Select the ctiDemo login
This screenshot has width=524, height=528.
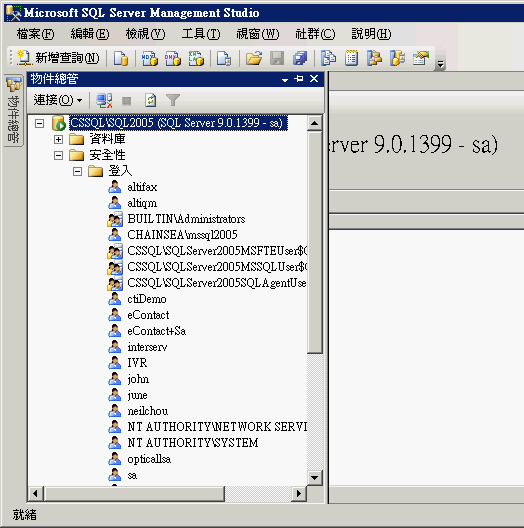tap(146, 299)
